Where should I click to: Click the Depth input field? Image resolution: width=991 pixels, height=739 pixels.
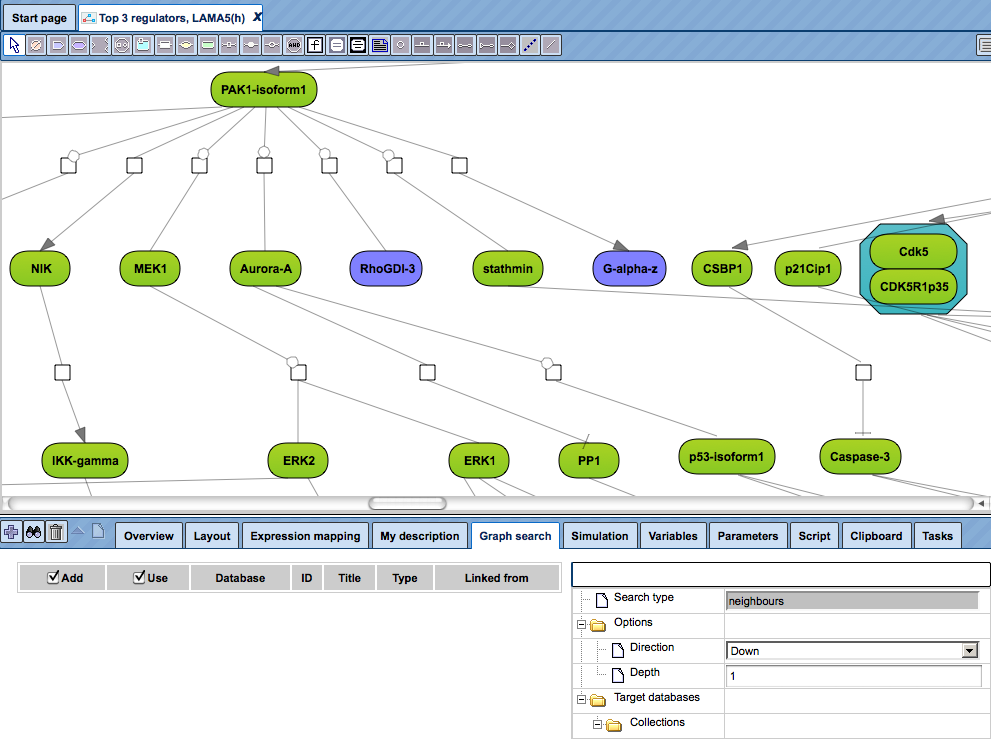853,676
